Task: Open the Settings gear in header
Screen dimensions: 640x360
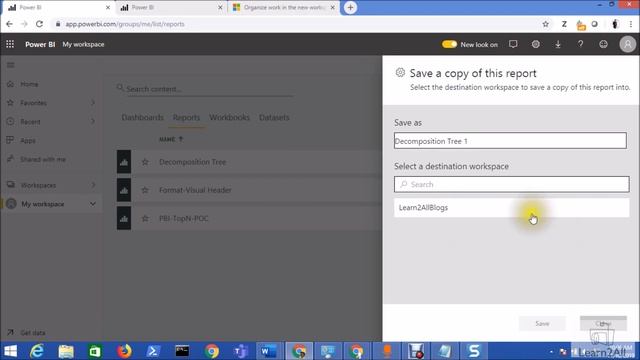Action: (536, 44)
